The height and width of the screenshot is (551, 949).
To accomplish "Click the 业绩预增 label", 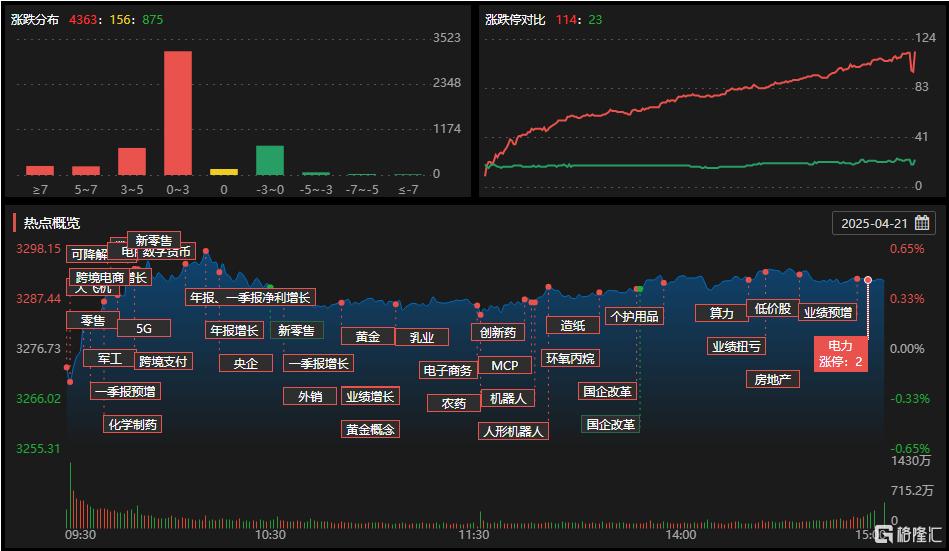I will click(828, 312).
